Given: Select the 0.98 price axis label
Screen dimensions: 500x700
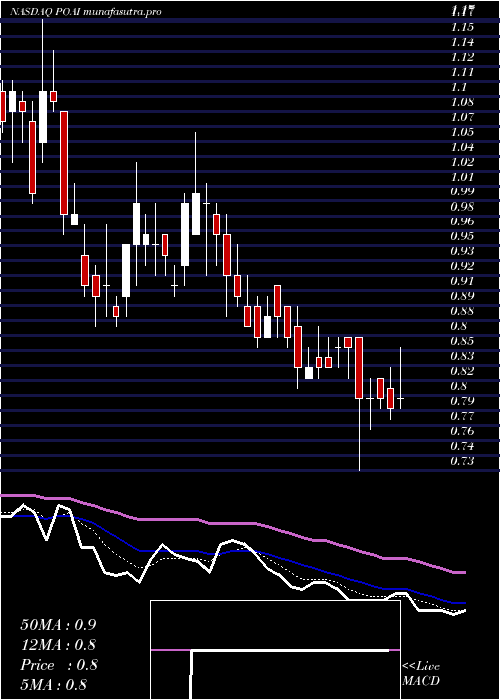Looking at the screenshot, I should (x=462, y=207).
